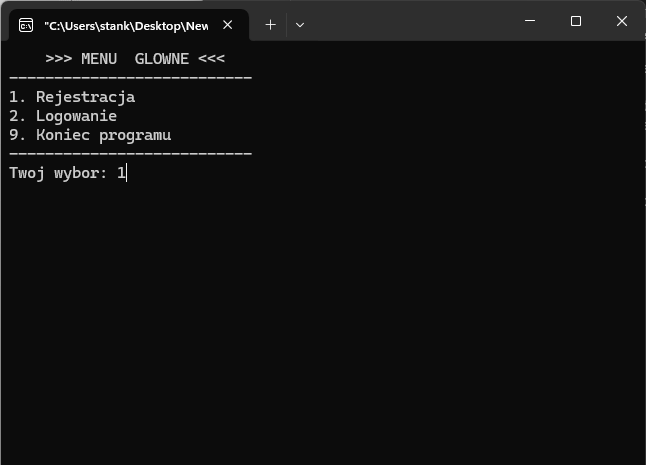Select the C:\Users\stank\Desktop tab
Viewport: 646px width, 465px height.
pyautogui.click(x=125, y=24)
